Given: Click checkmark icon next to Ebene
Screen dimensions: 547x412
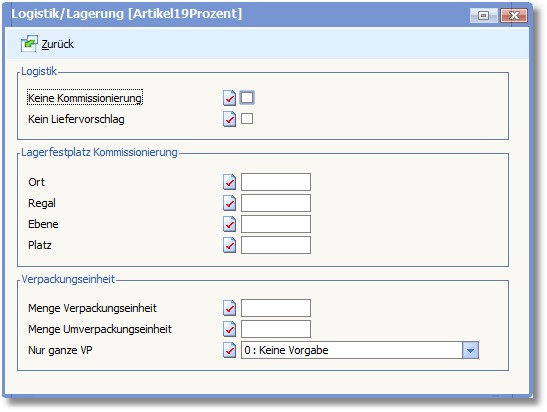Looking at the screenshot, I should 230,224.
